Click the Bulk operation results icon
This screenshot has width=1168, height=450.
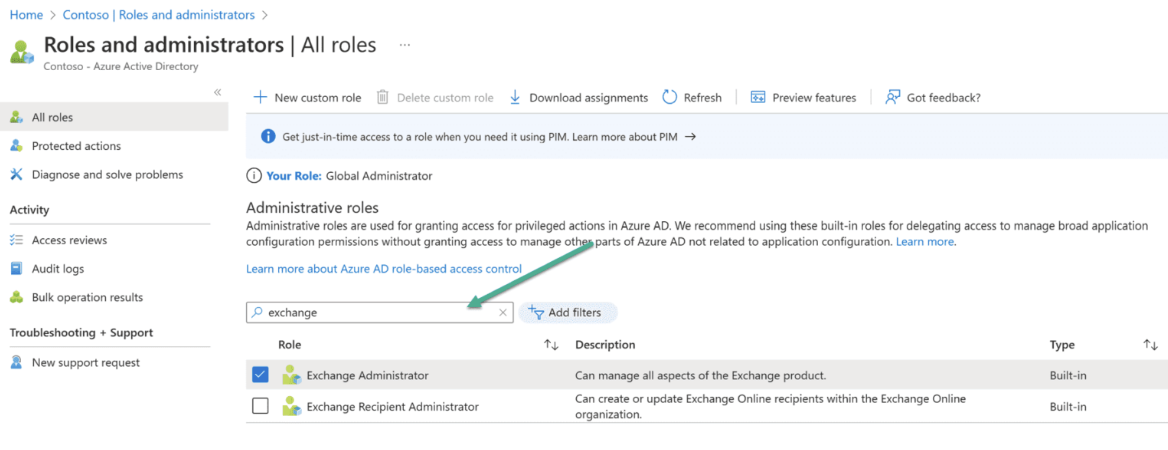click(16, 297)
